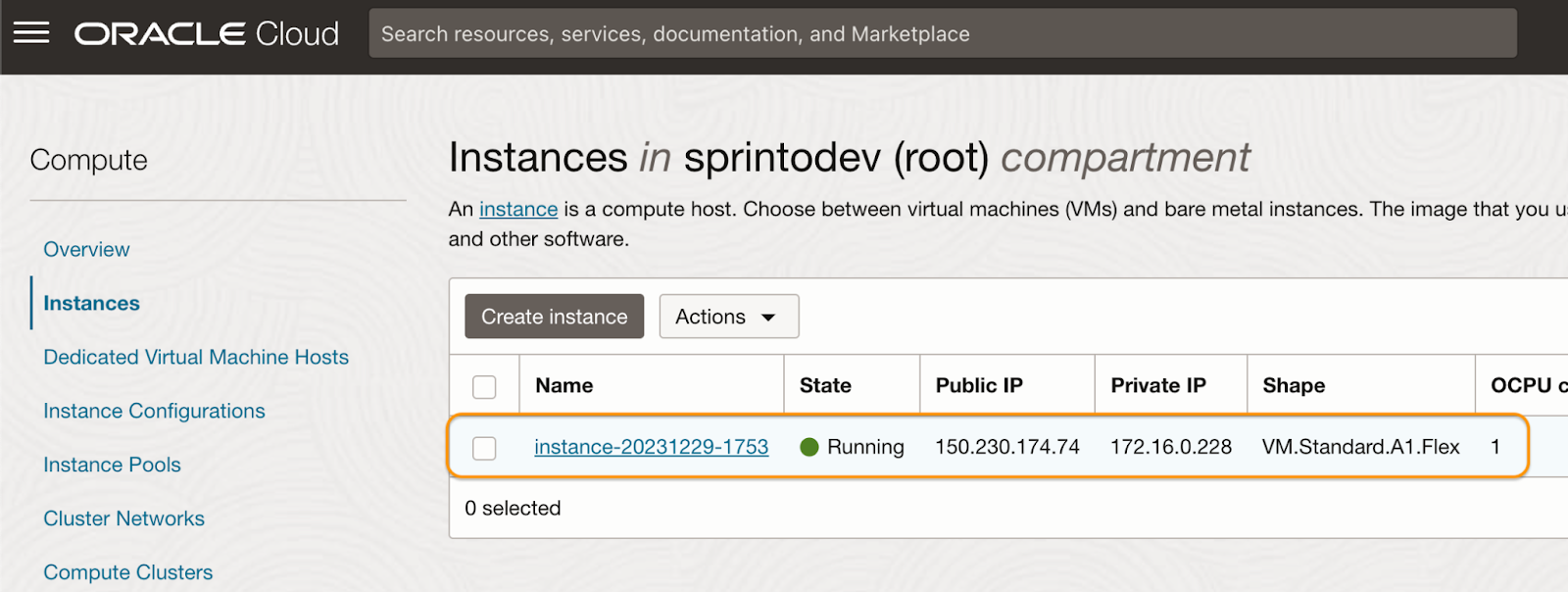Click the Running state text
This screenshot has height=592, width=1568.
[x=865, y=447]
